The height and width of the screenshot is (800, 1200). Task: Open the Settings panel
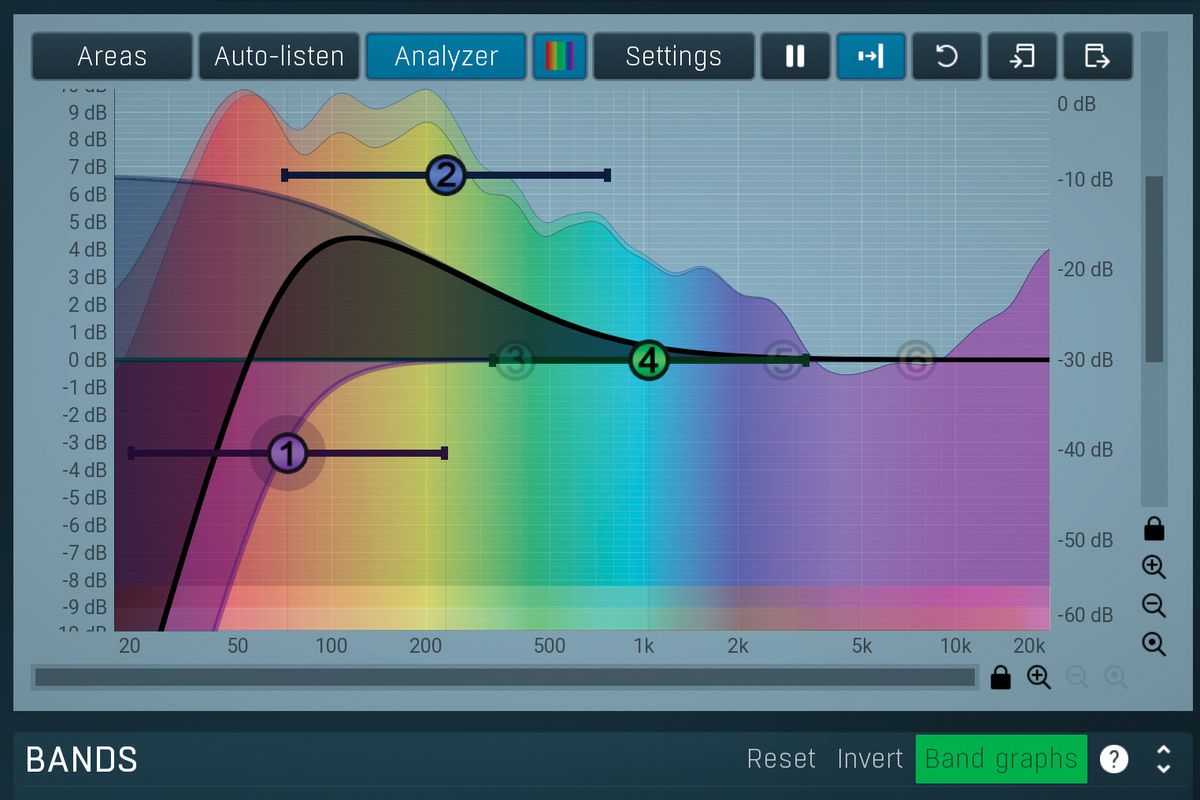[x=674, y=57]
